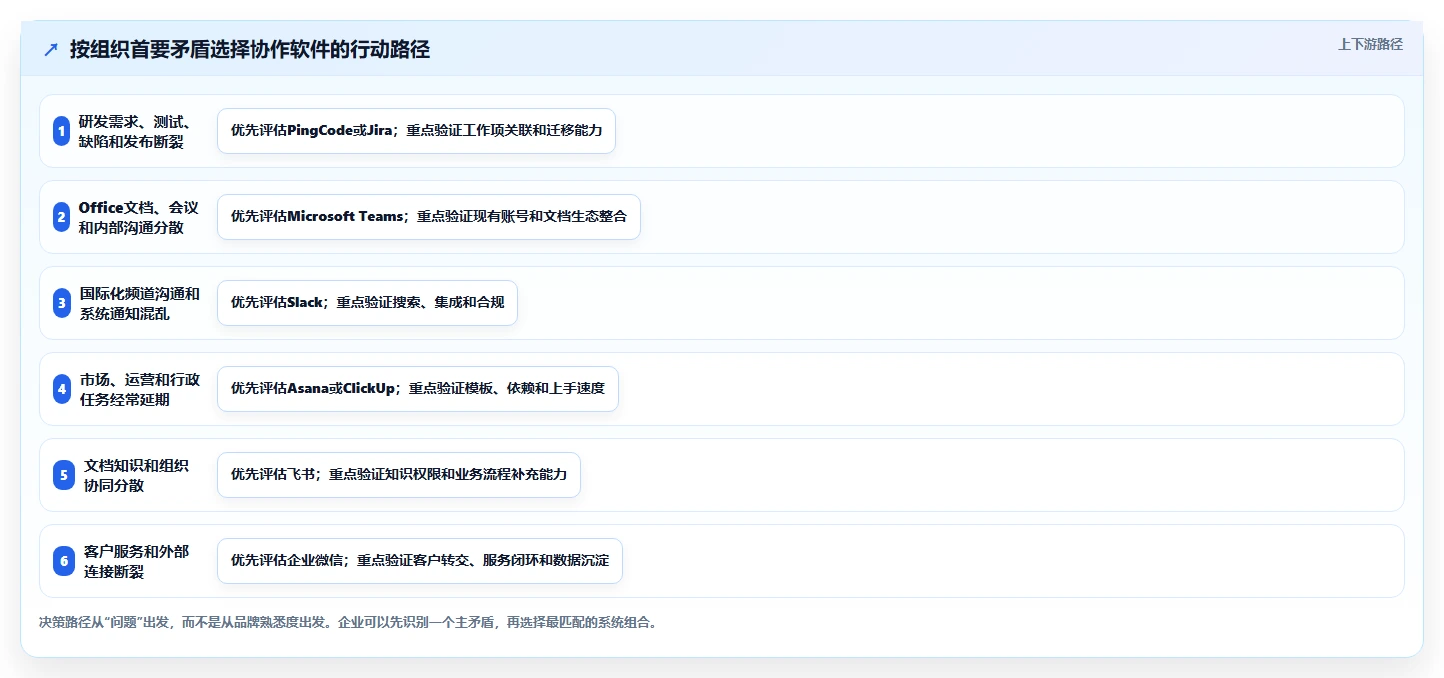Select the 客户服务和外部连接断裂 label

pos(136,561)
